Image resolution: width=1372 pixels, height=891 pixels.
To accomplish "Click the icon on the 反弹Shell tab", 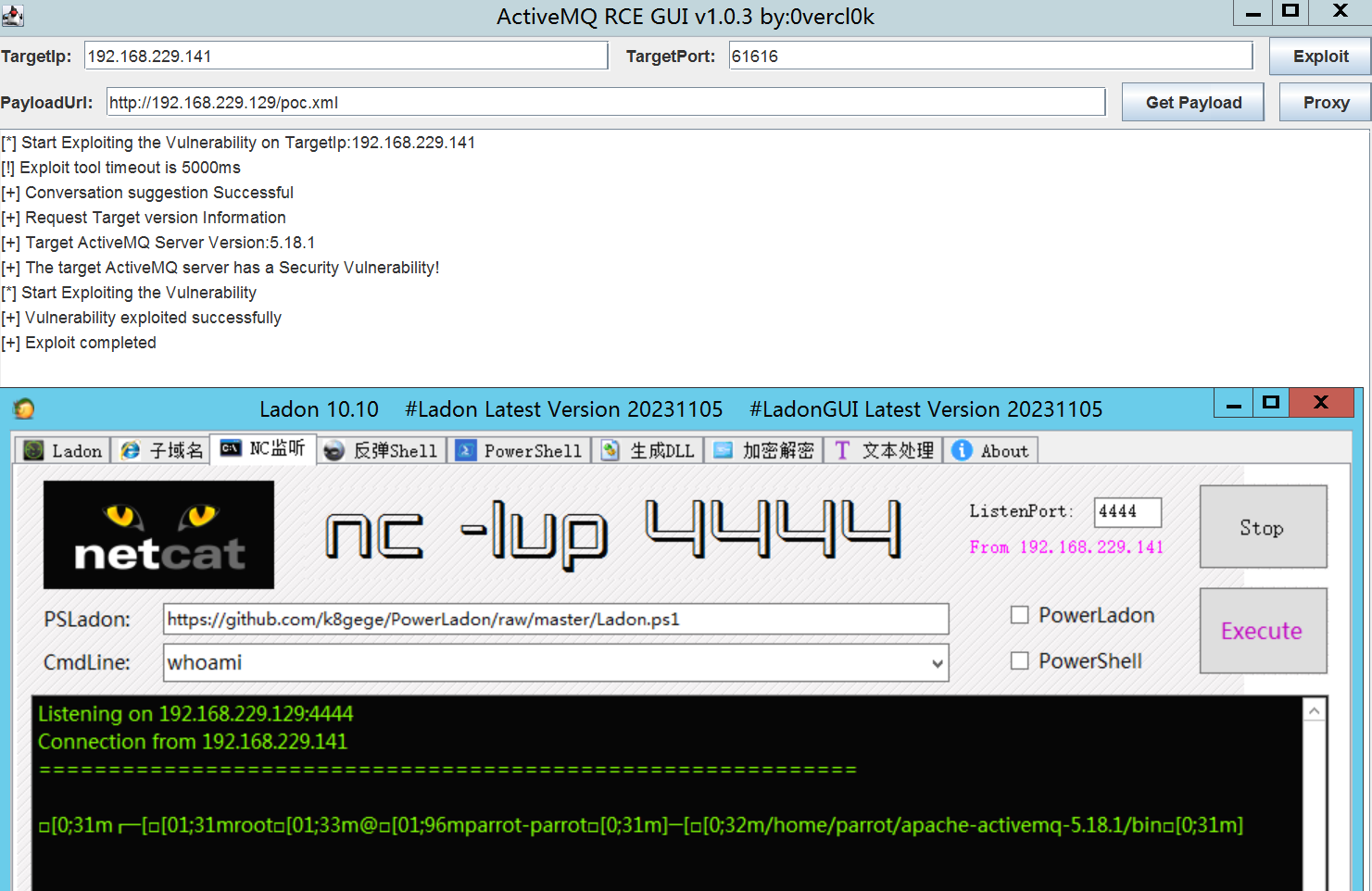I will 334,450.
